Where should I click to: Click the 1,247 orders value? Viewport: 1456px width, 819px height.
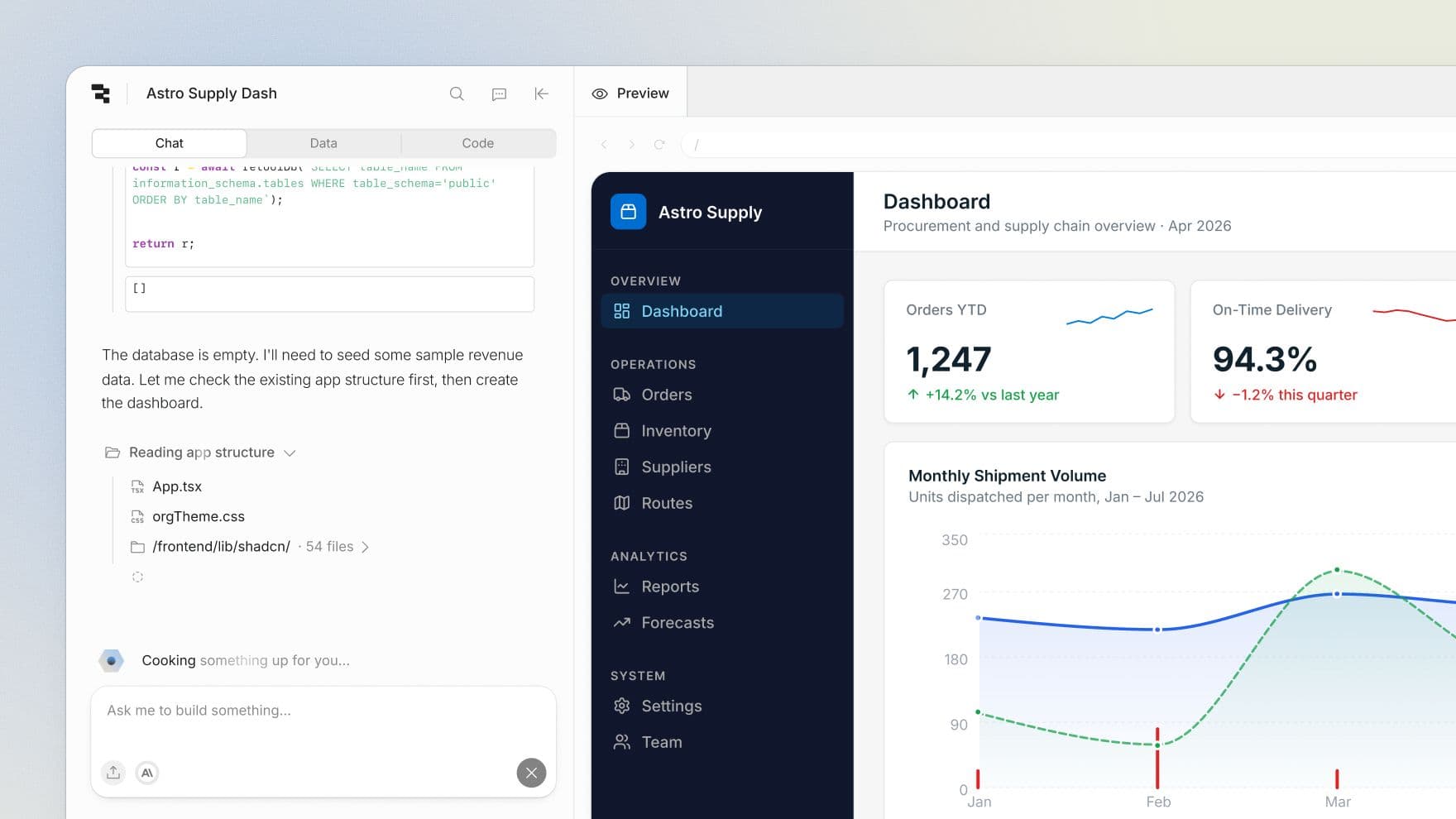pos(948,359)
